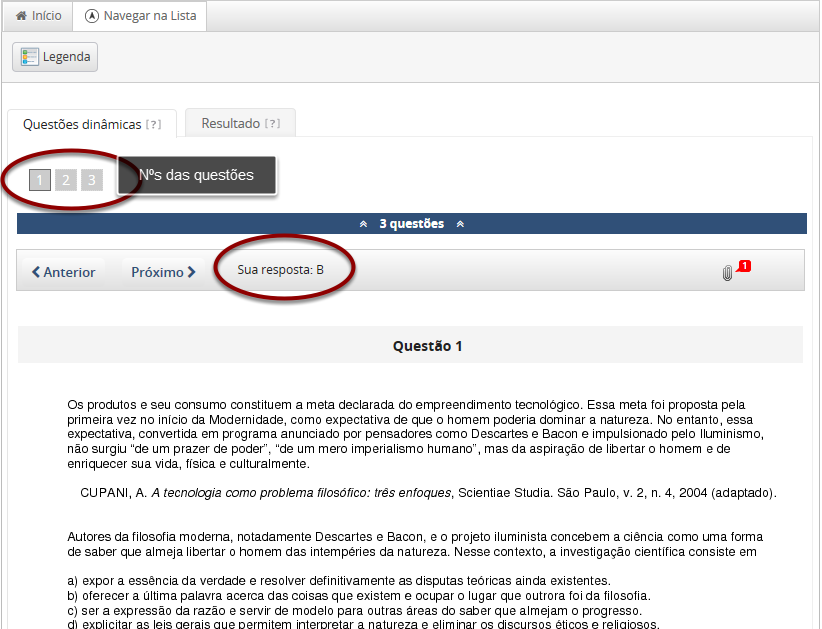822x629 pixels.
Task: Click right double chevron on questões bar
Action: (x=460, y=224)
